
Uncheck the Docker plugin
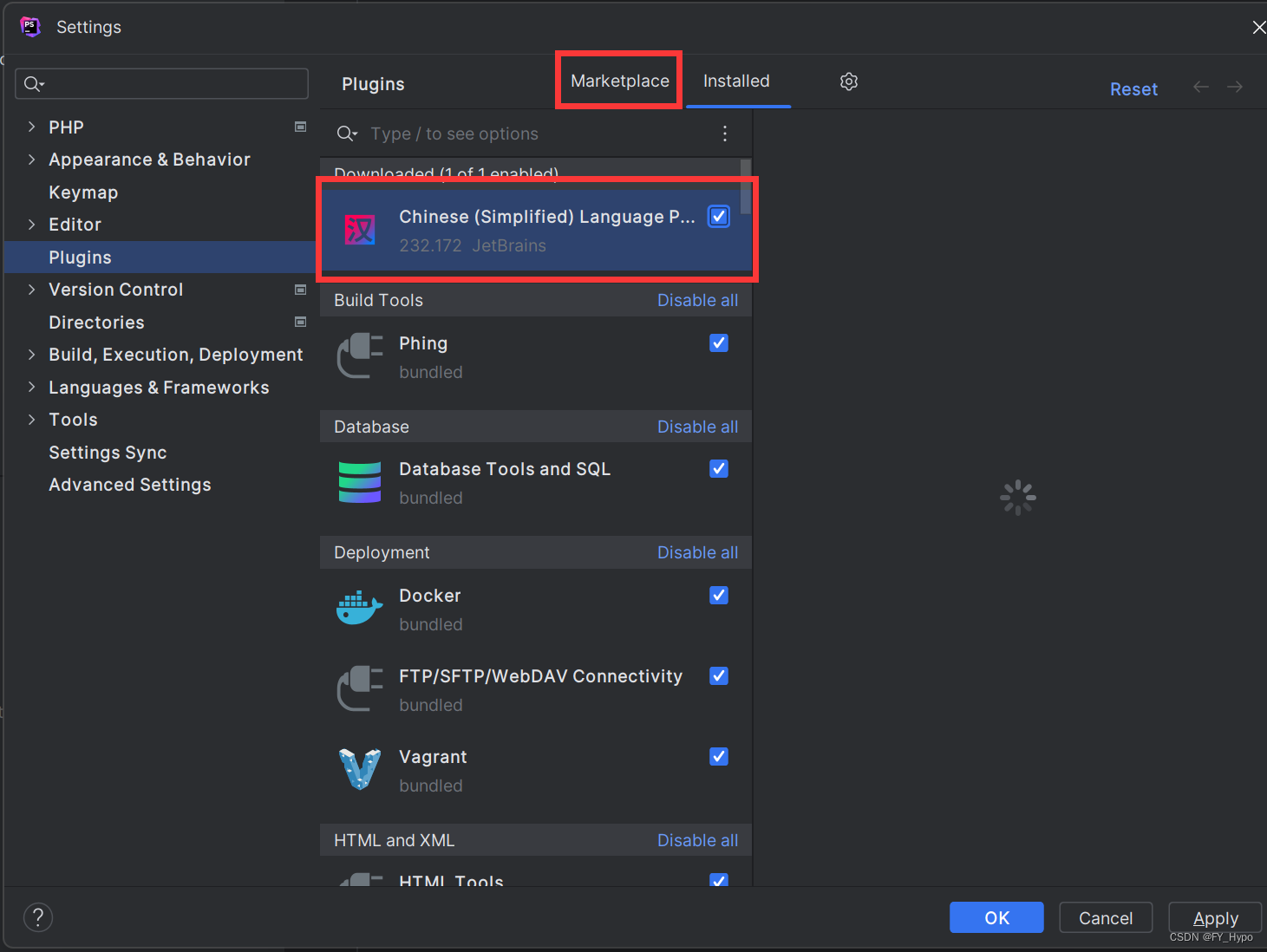(719, 595)
